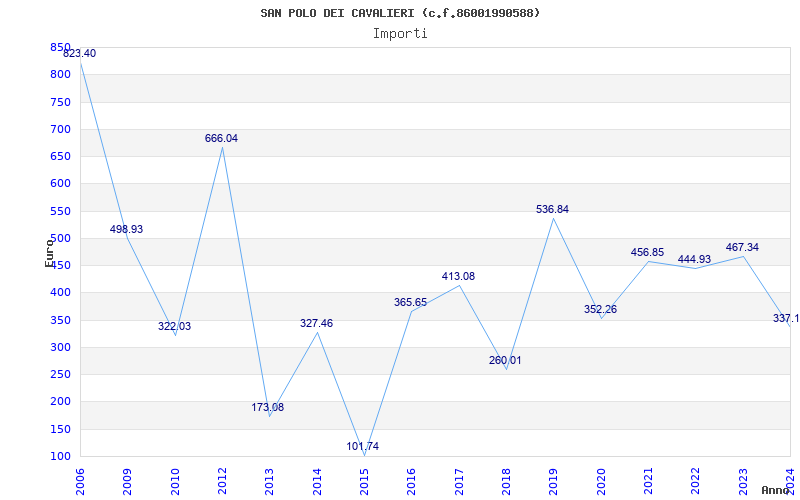Click the 467.34 label for 2023
Image resolution: width=800 pixels, height=500 pixels.
(x=742, y=247)
